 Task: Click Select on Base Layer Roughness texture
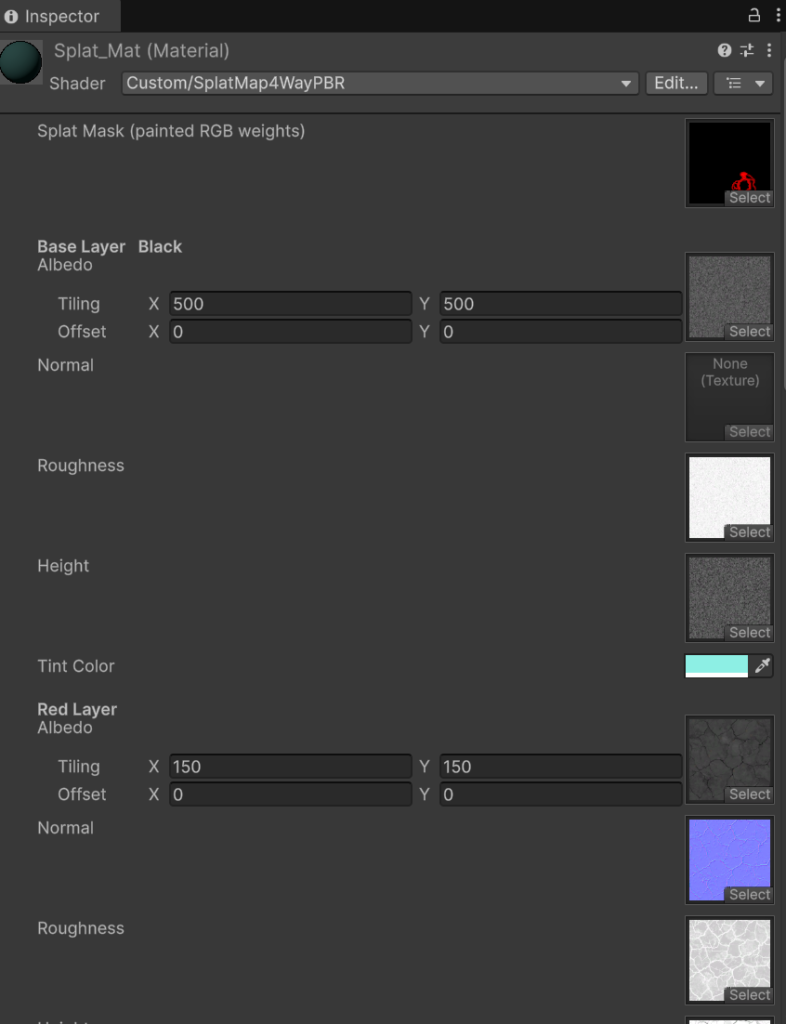coord(749,533)
